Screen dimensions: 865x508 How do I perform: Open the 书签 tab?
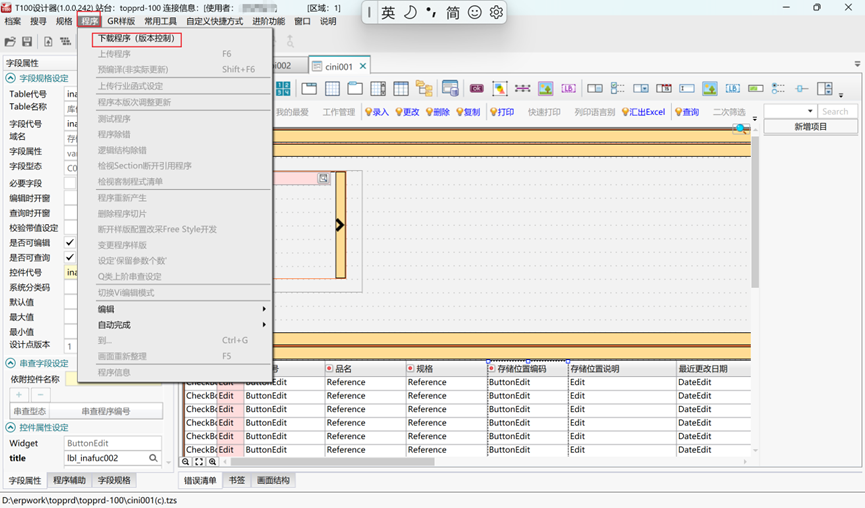(237, 480)
